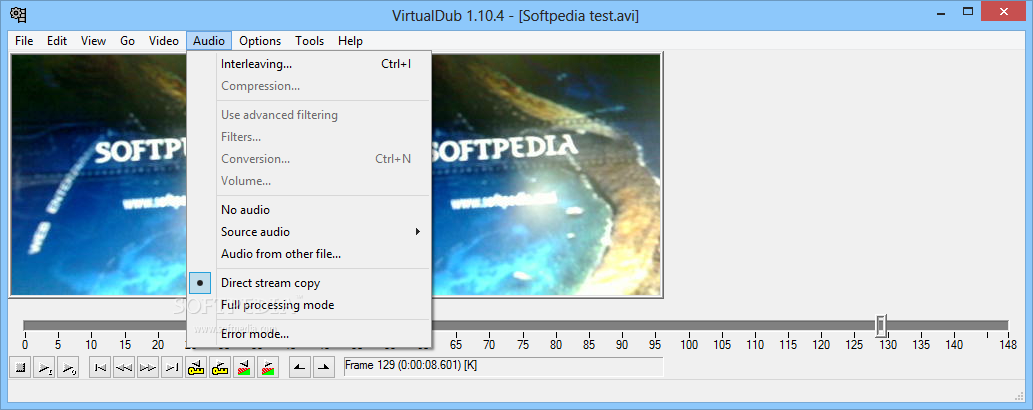Click the position slider thumb near frame 129

(881, 325)
